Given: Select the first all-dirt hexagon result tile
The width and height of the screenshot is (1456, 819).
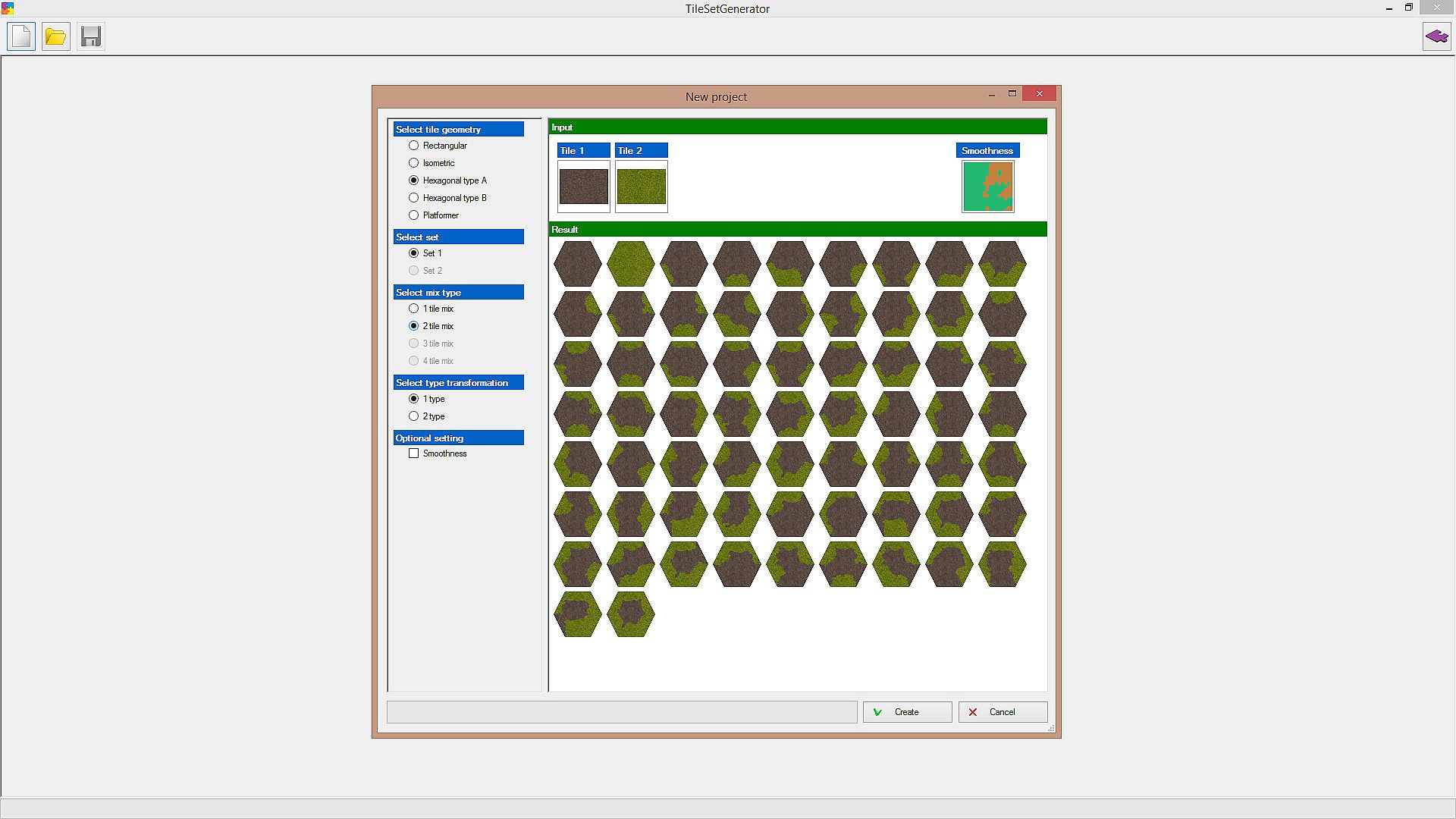Looking at the screenshot, I should pyautogui.click(x=577, y=264).
